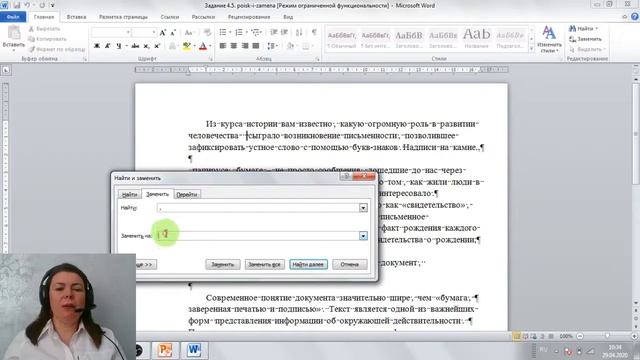Screen dimensions: 640x360
Task: Open Word Help question mark icon
Action: click(634, 17)
